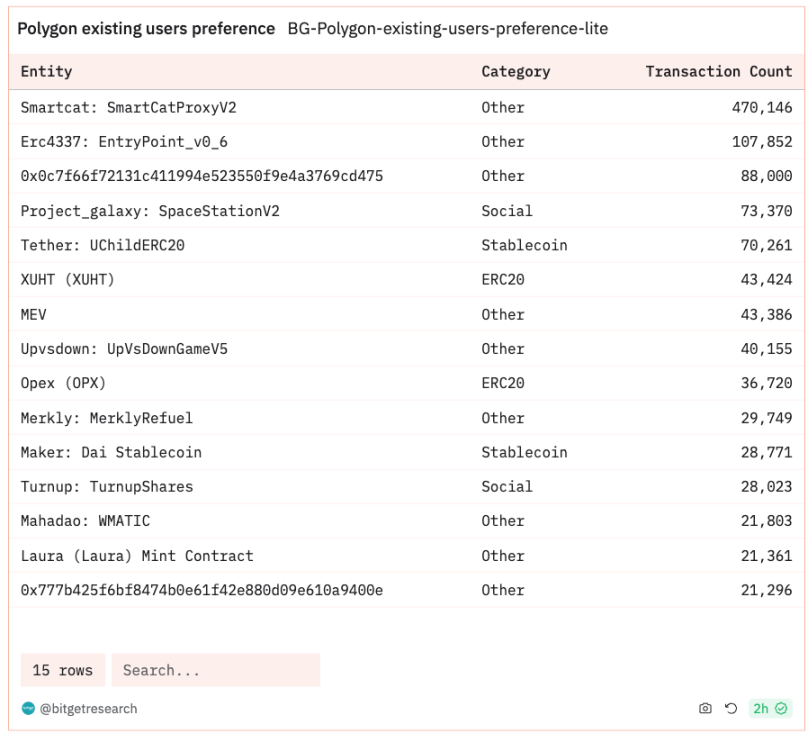
Task: Open the BG-Polygon-existing-users-preference-lite query link
Action: 447,29
